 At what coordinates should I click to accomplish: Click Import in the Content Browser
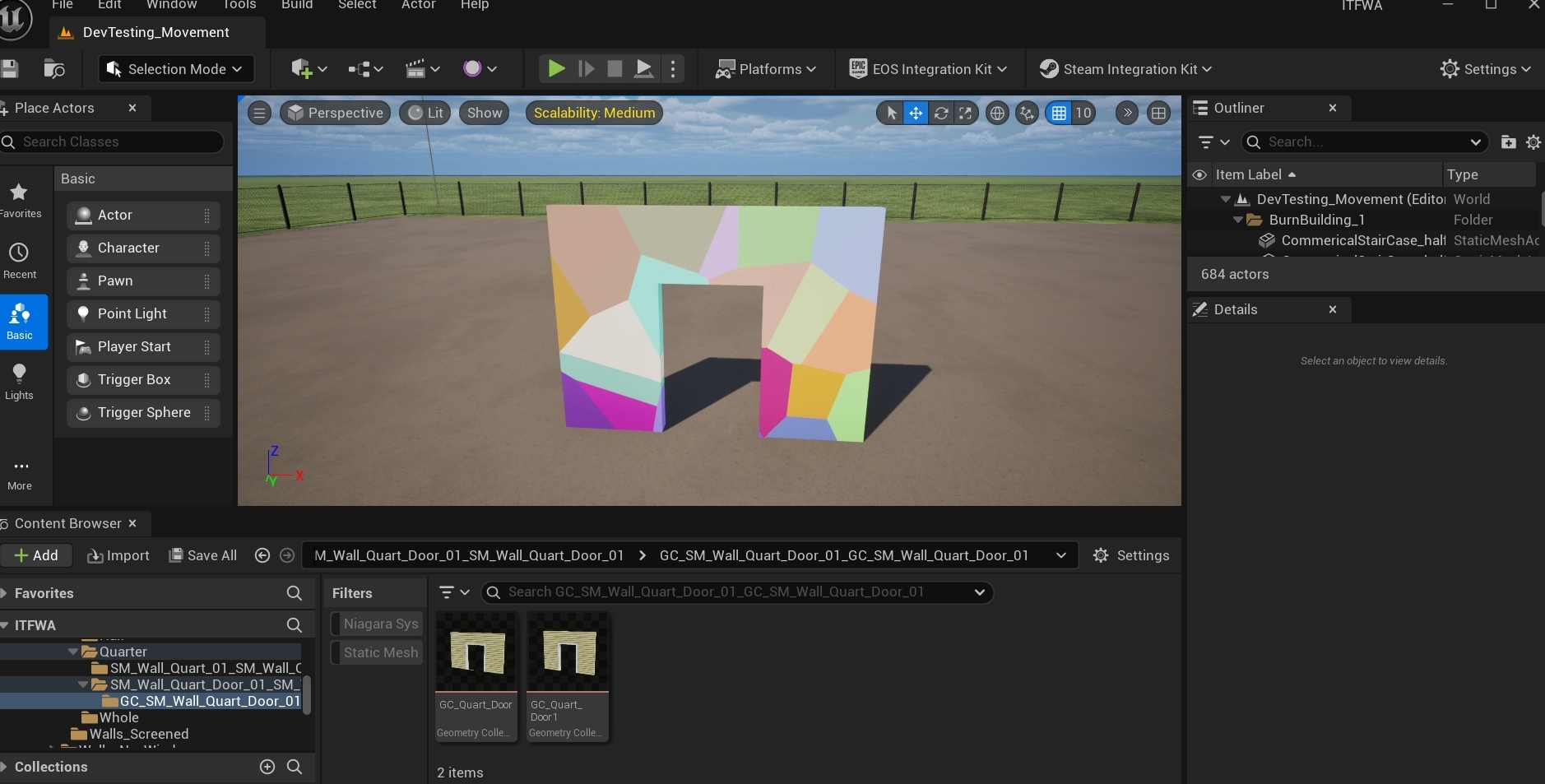tap(118, 555)
